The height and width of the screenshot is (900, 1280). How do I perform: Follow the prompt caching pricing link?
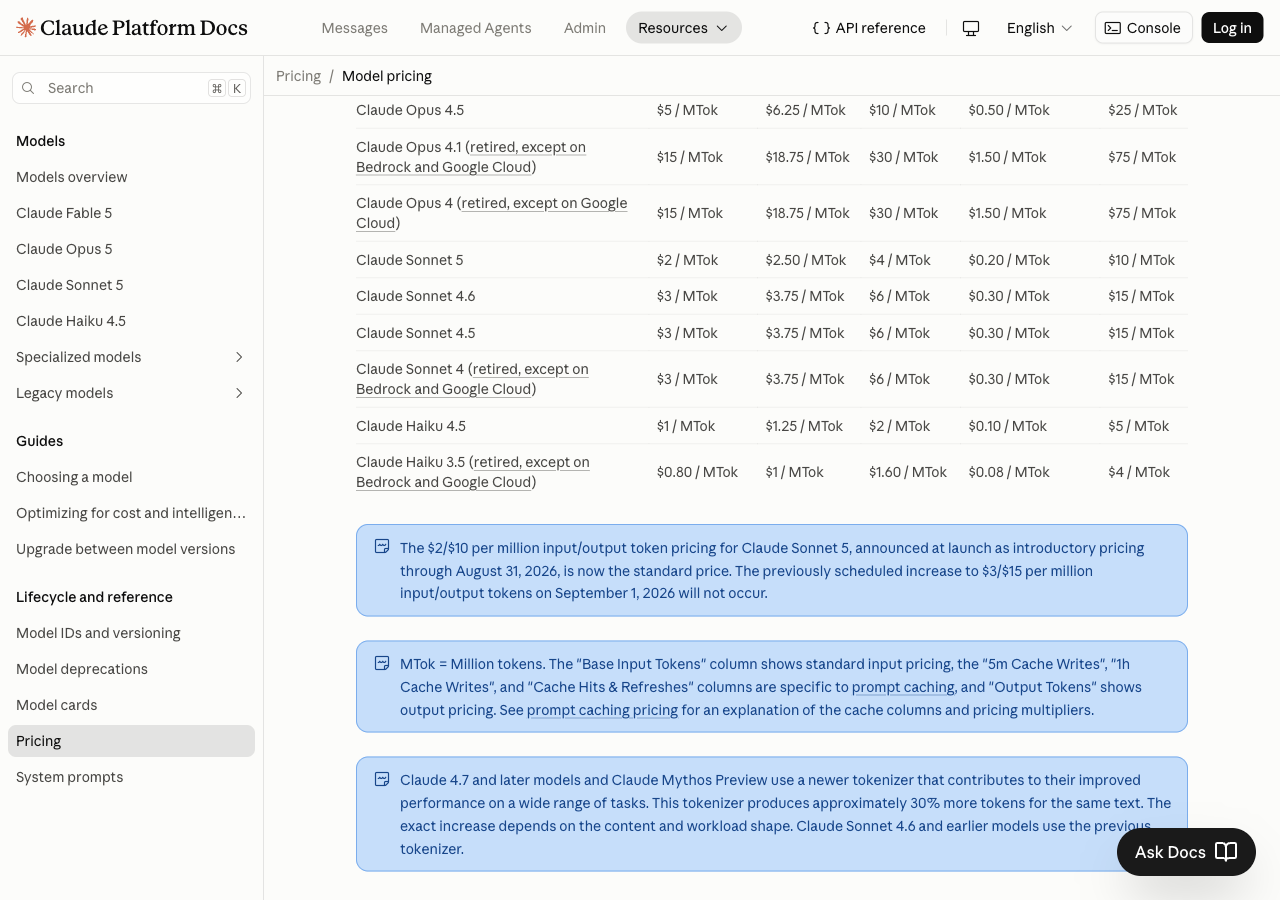click(x=602, y=710)
